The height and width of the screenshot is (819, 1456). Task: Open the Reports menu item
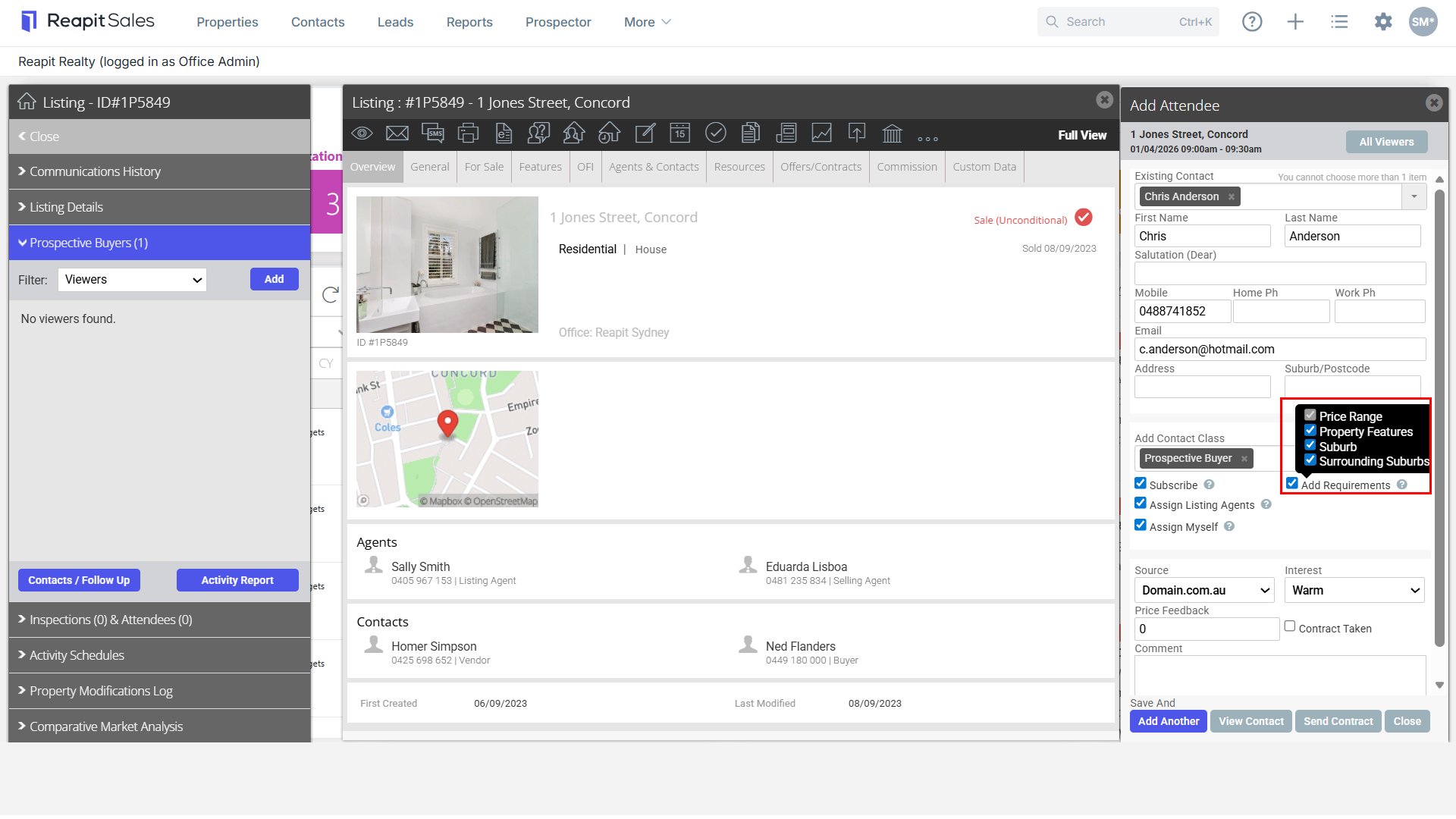(469, 22)
